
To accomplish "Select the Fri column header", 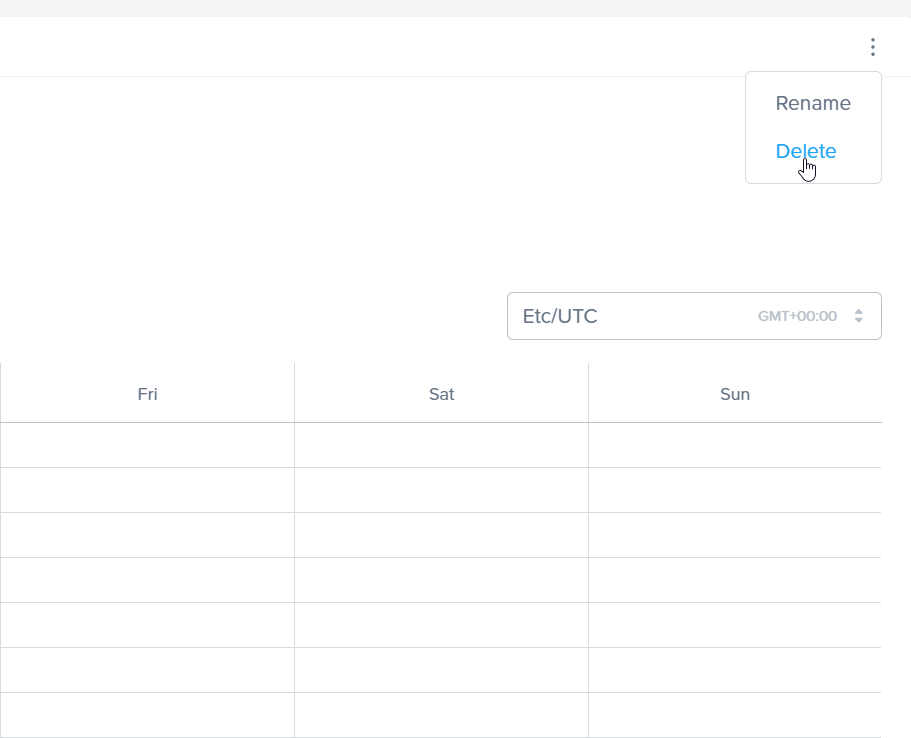I will 147,394.
